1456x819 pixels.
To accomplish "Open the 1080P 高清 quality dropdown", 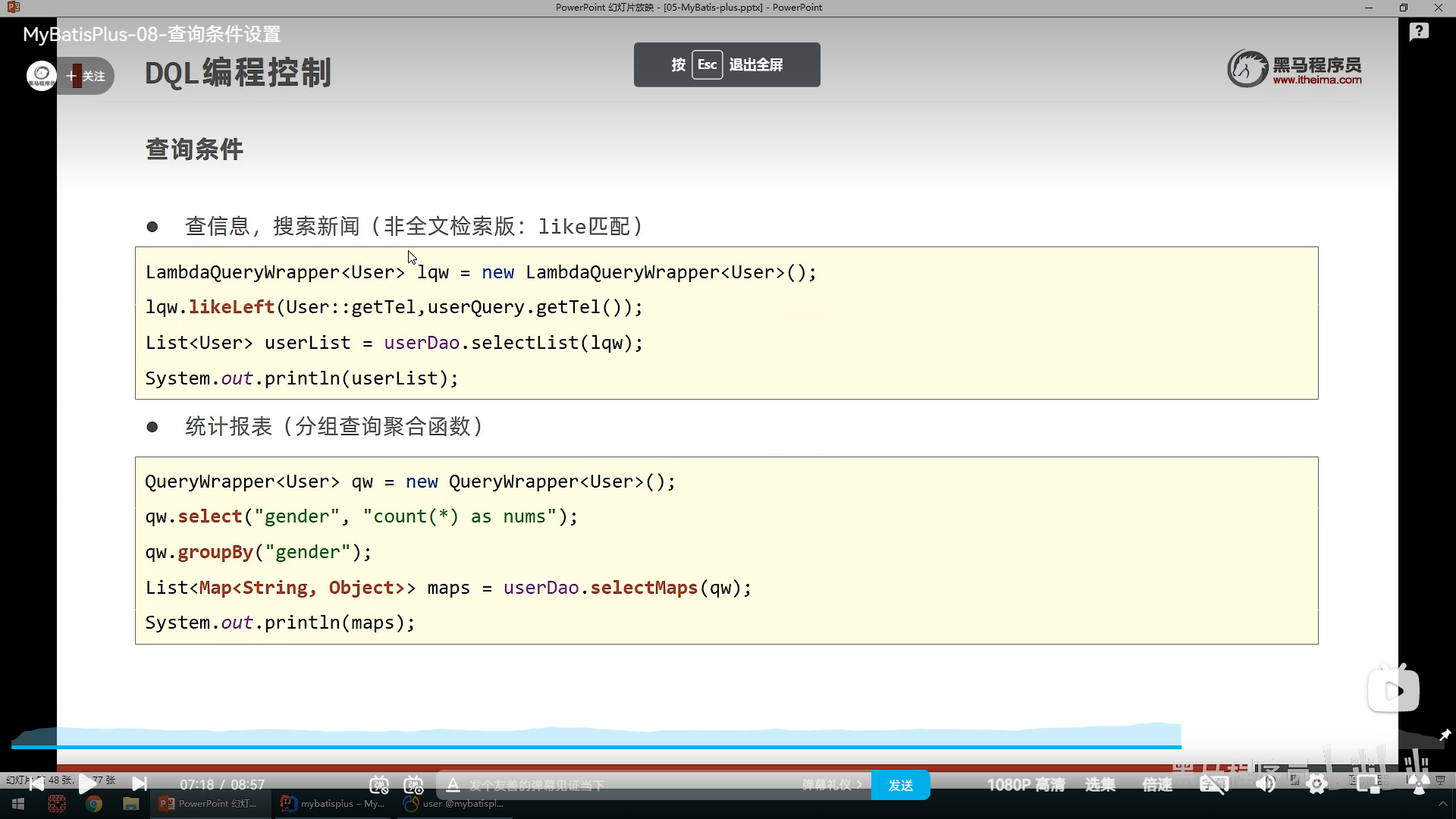I will pyautogui.click(x=1025, y=785).
